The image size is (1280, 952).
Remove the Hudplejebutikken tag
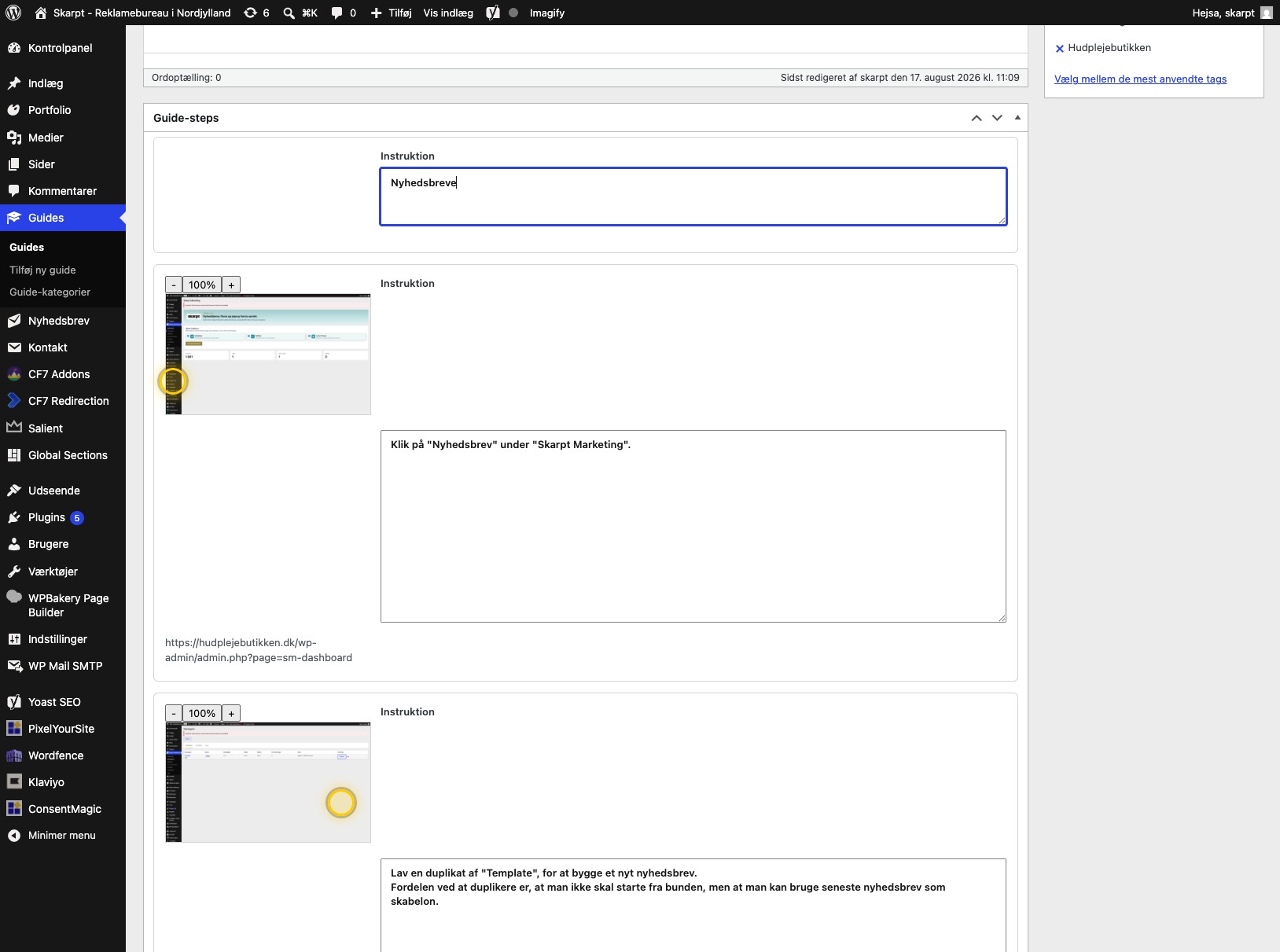point(1060,48)
